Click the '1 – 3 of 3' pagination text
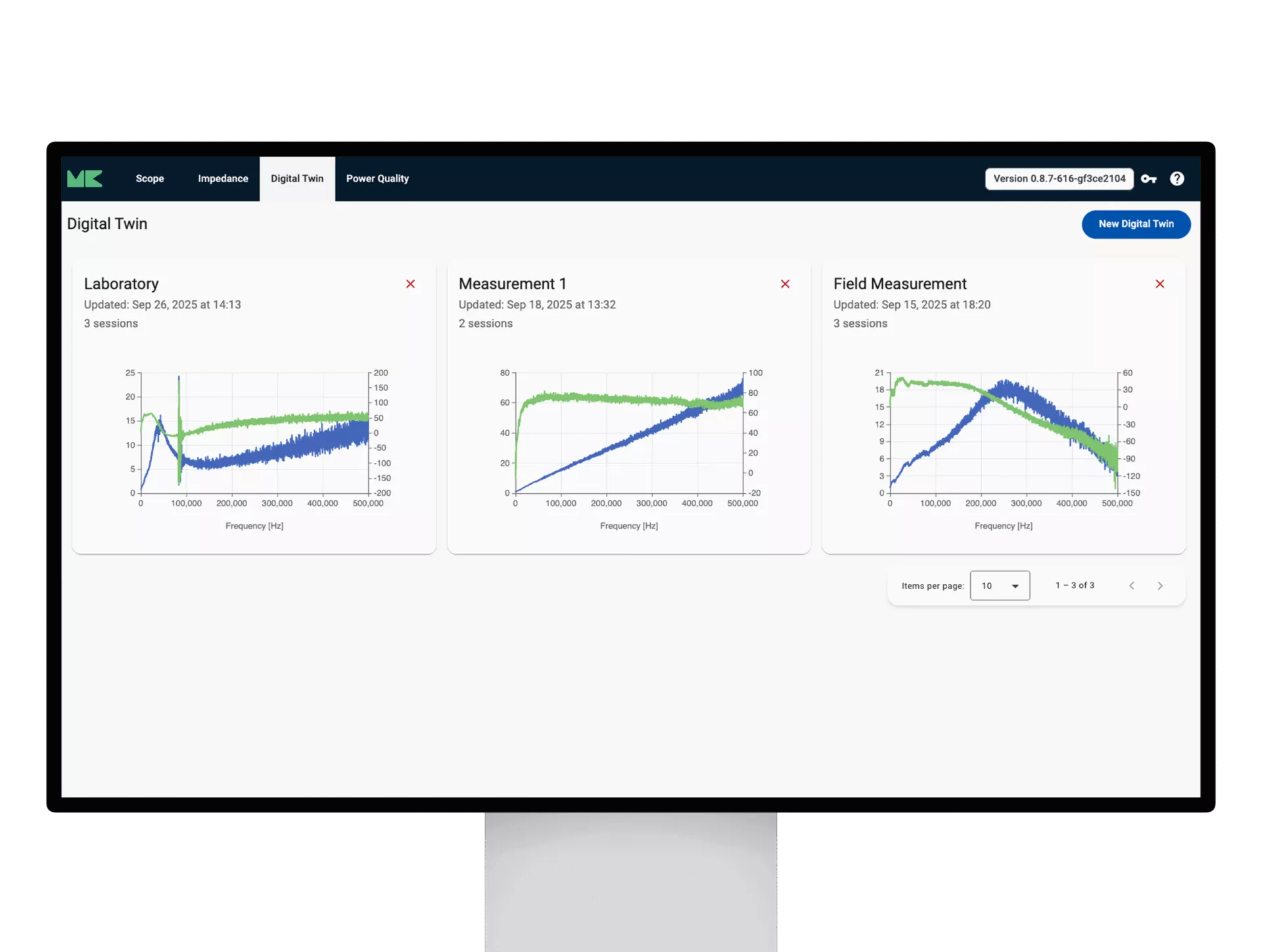This screenshot has height=952, width=1262. [x=1075, y=585]
